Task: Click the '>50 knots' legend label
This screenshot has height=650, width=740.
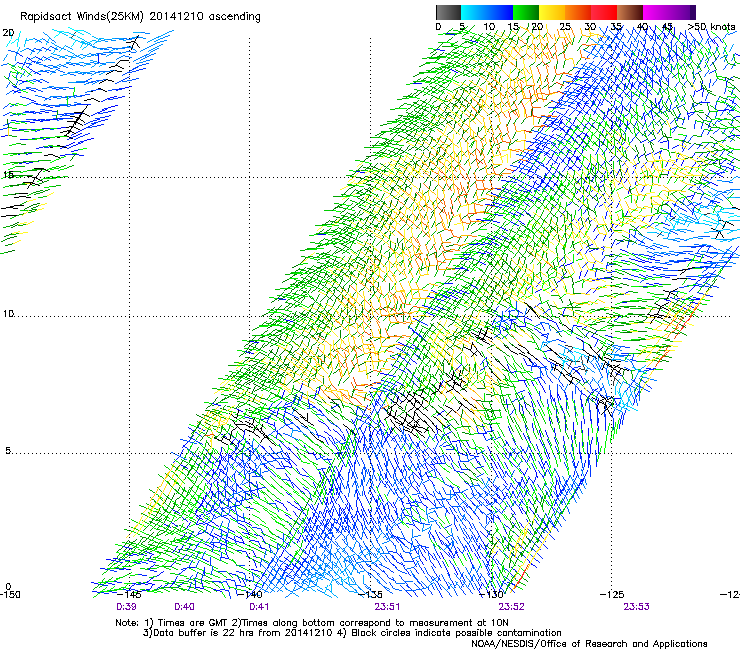Action: point(712,27)
